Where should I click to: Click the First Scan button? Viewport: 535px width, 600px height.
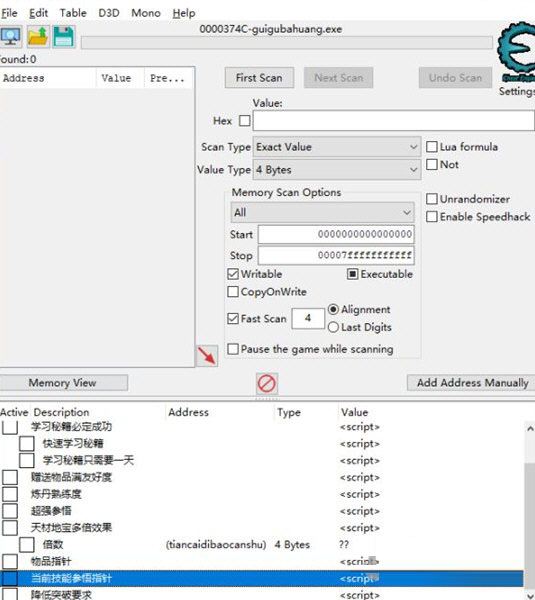coord(259,78)
